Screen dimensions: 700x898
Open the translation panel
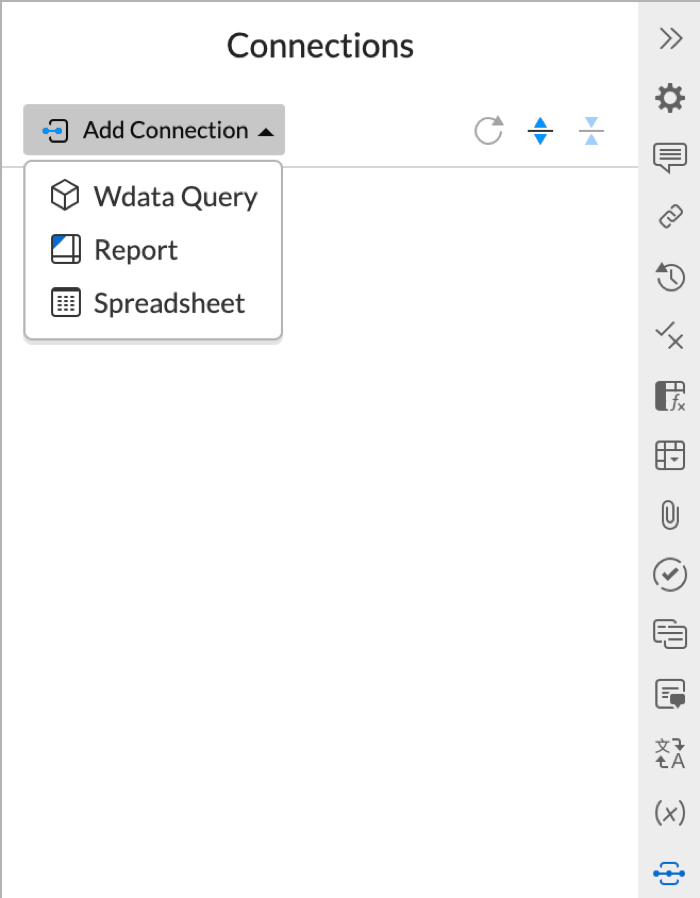coord(669,755)
